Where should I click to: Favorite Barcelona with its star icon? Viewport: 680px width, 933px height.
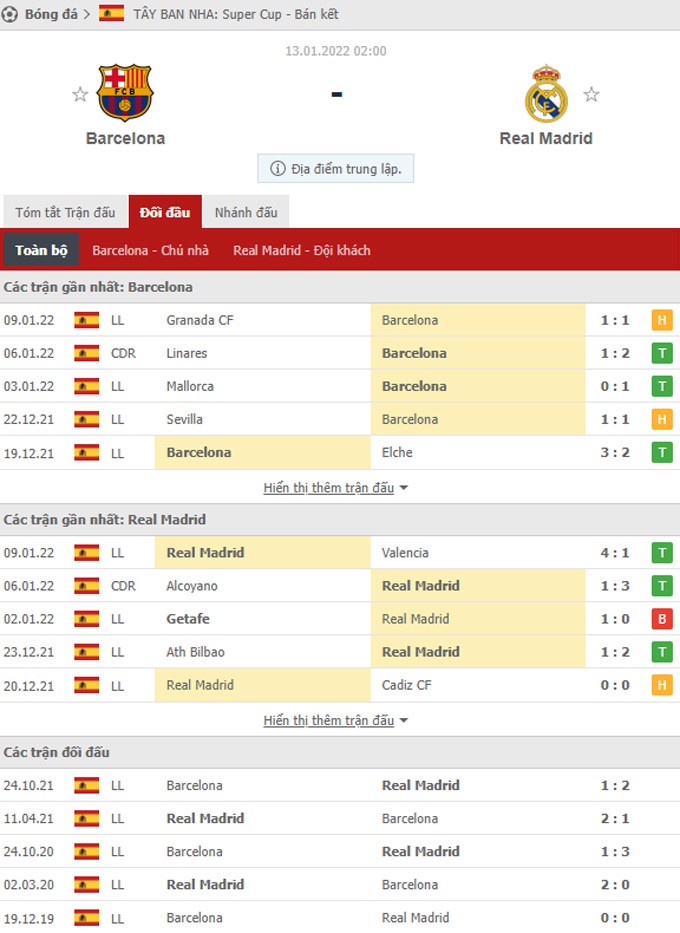click(x=80, y=94)
